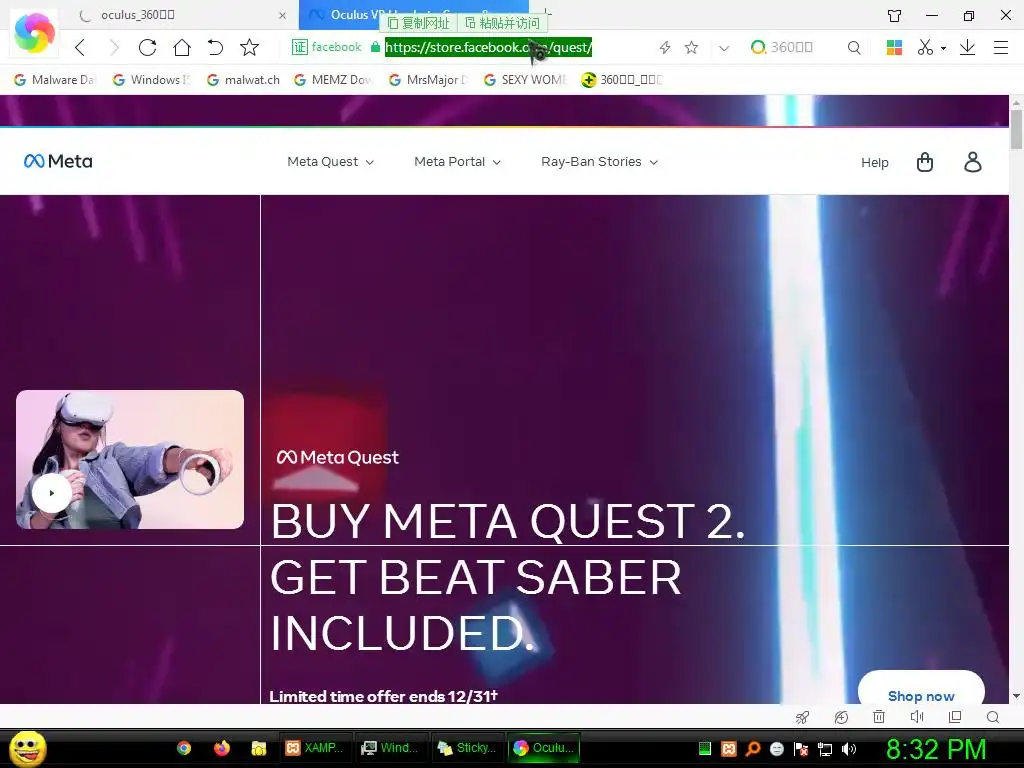Open the MrsMajor bookmark

pos(428,80)
